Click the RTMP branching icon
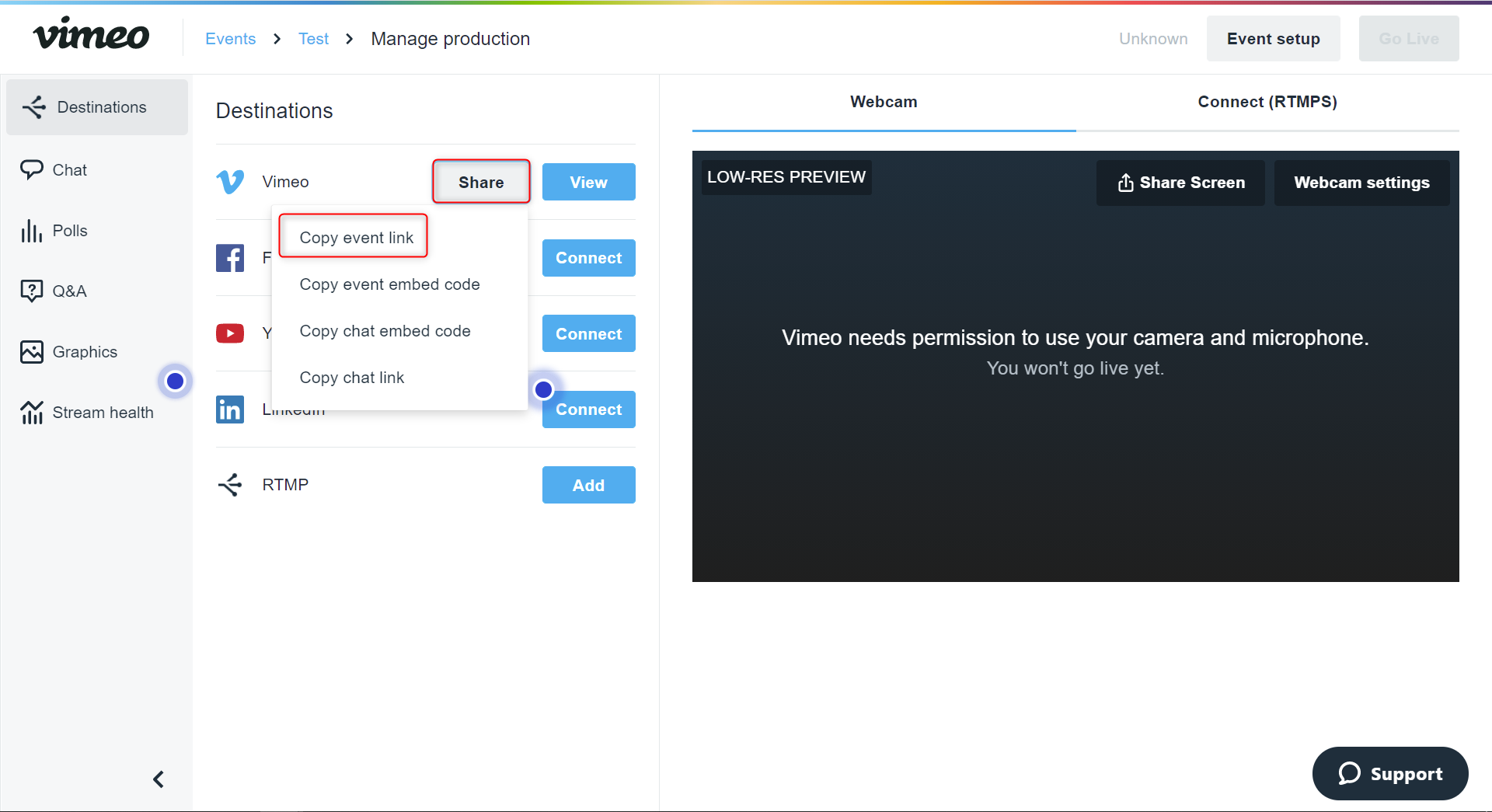1492x812 pixels. click(x=230, y=485)
